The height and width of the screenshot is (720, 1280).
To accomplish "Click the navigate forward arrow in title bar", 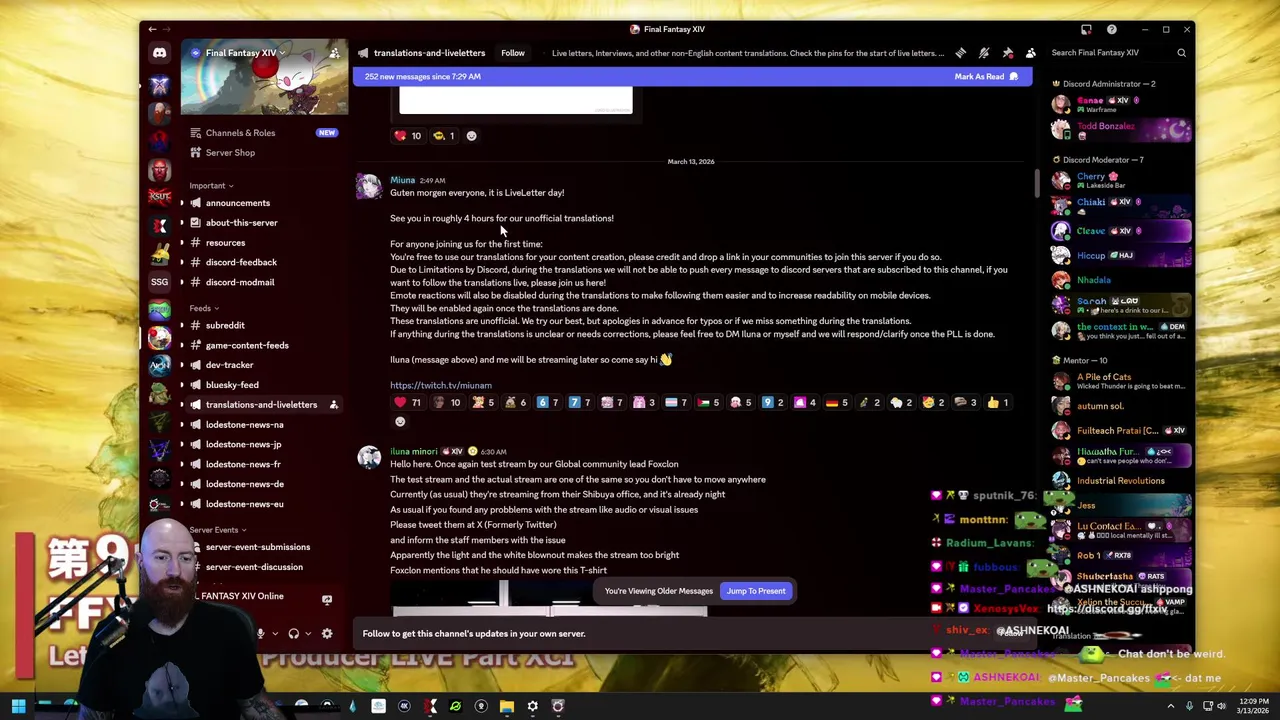I will (167, 29).
